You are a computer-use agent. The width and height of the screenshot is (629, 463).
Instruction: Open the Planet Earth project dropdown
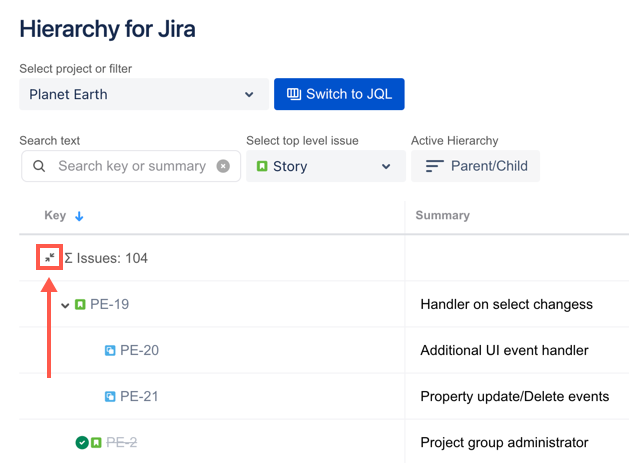pos(144,94)
